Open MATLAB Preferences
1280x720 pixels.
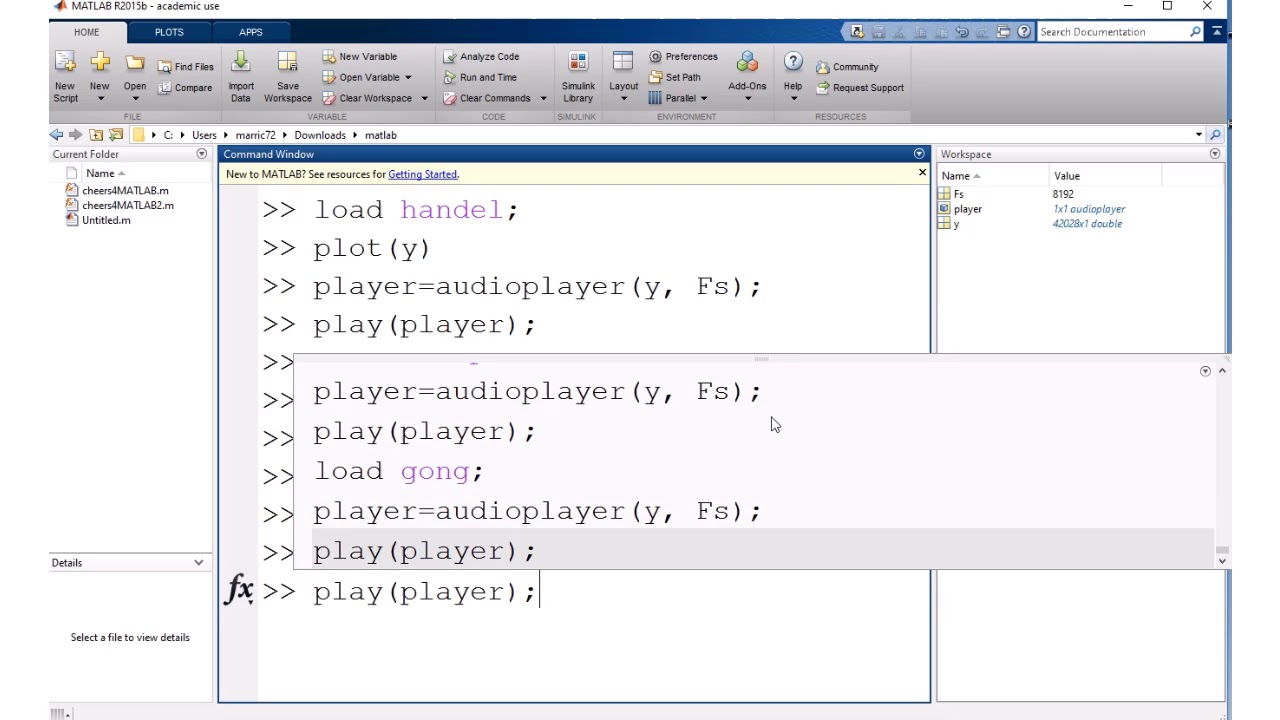coord(683,57)
